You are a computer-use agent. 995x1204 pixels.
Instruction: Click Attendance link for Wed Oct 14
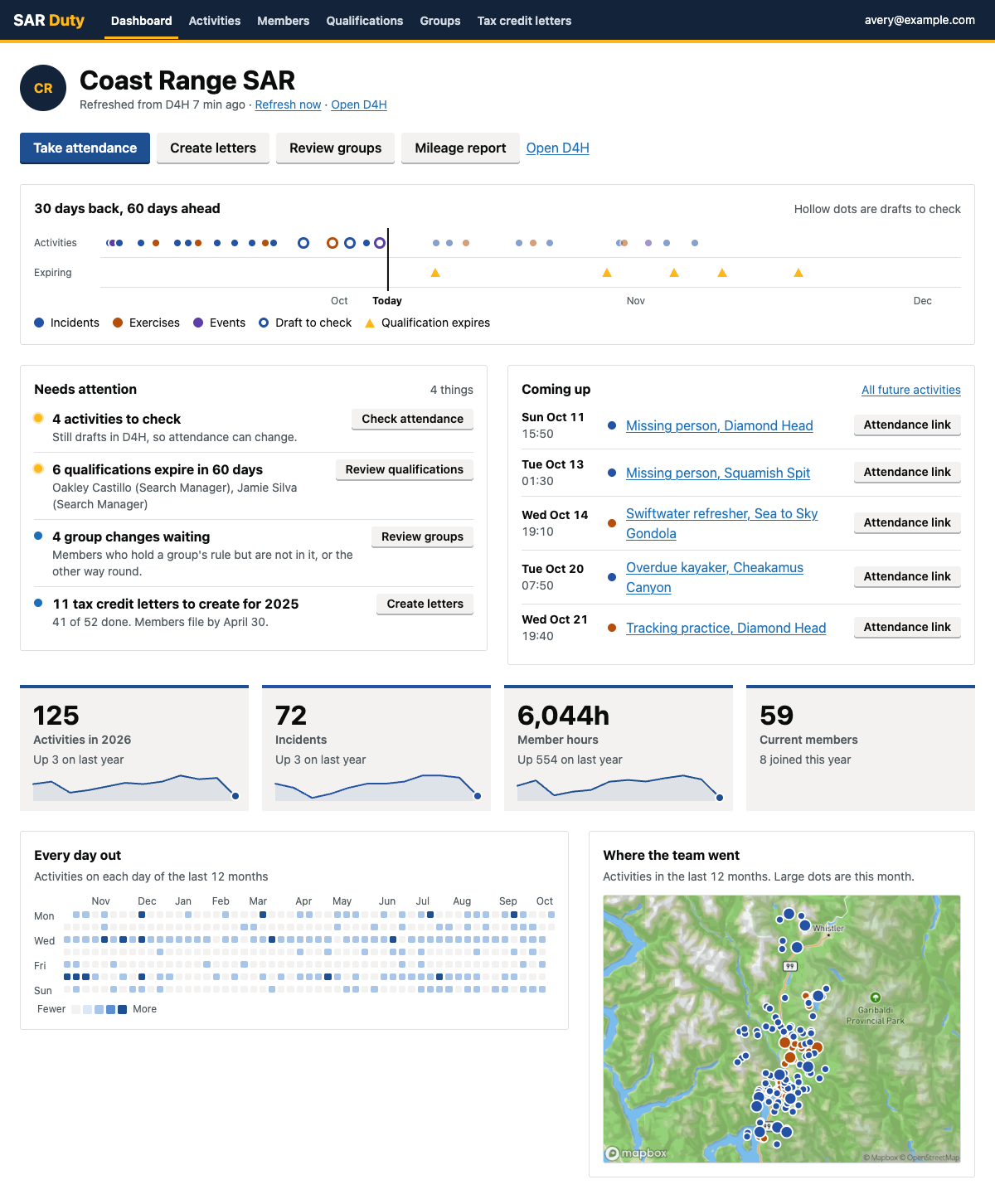[x=907, y=522]
